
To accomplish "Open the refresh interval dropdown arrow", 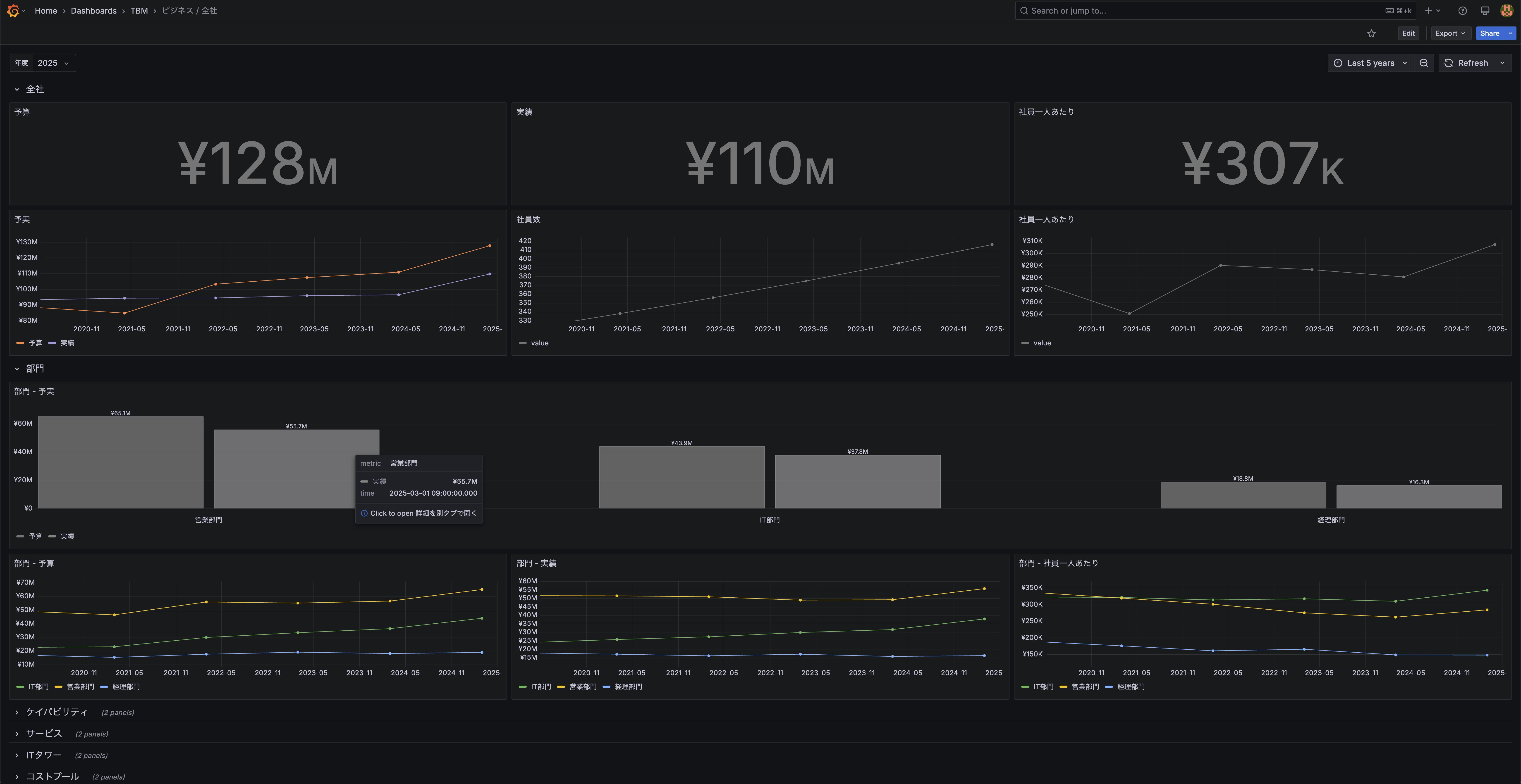I will (1502, 63).
